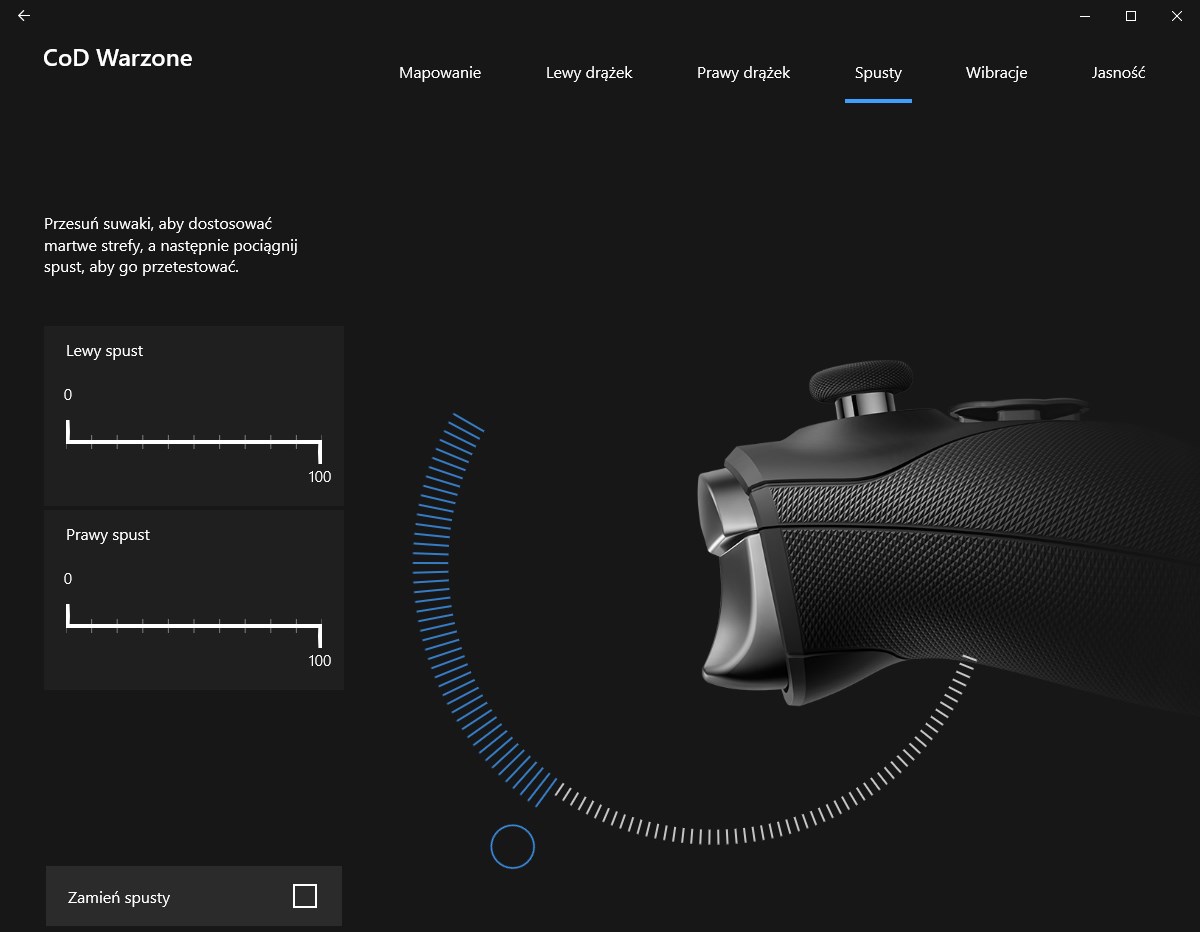Select the Spusty tab
The image size is (1200, 932).
878,73
